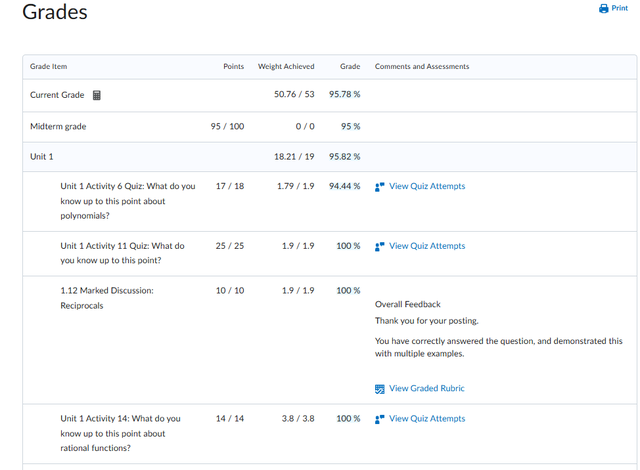Image resolution: width=640 pixels, height=470 pixels.
Task: Click 'Thank you for your posting.' feedback
Action: coord(427,321)
